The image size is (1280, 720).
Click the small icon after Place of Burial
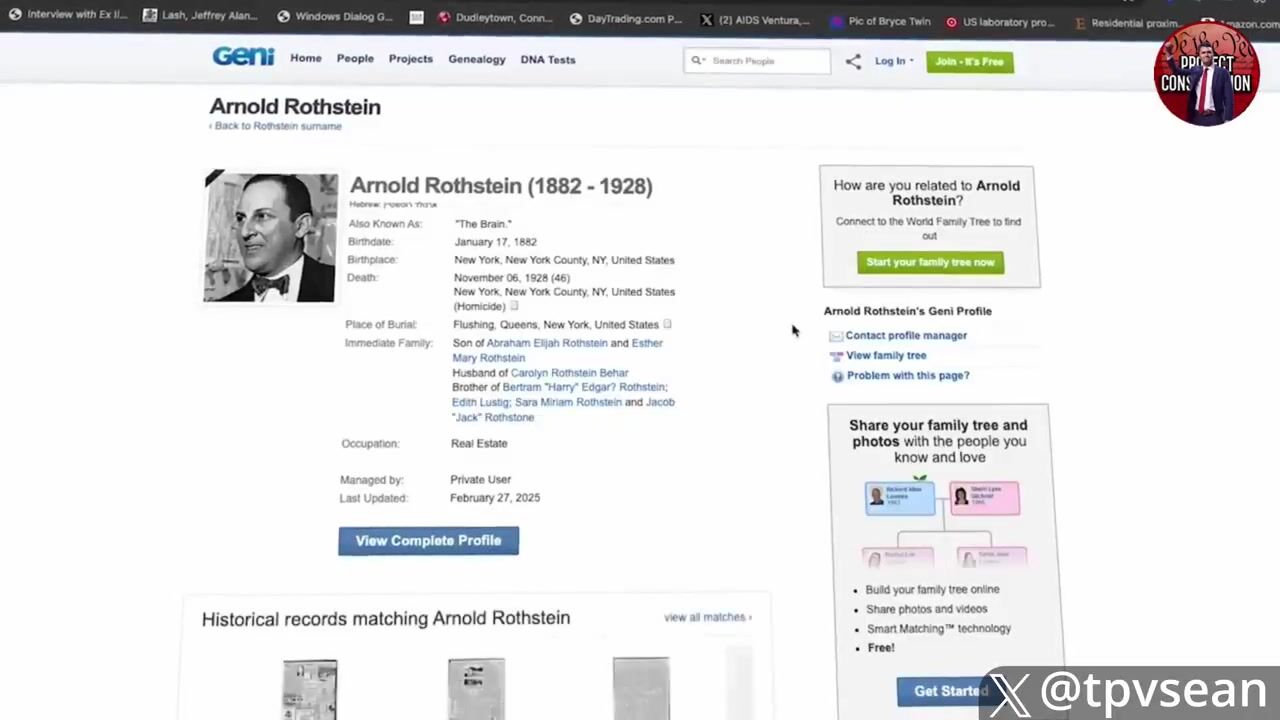pyautogui.click(x=667, y=324)
